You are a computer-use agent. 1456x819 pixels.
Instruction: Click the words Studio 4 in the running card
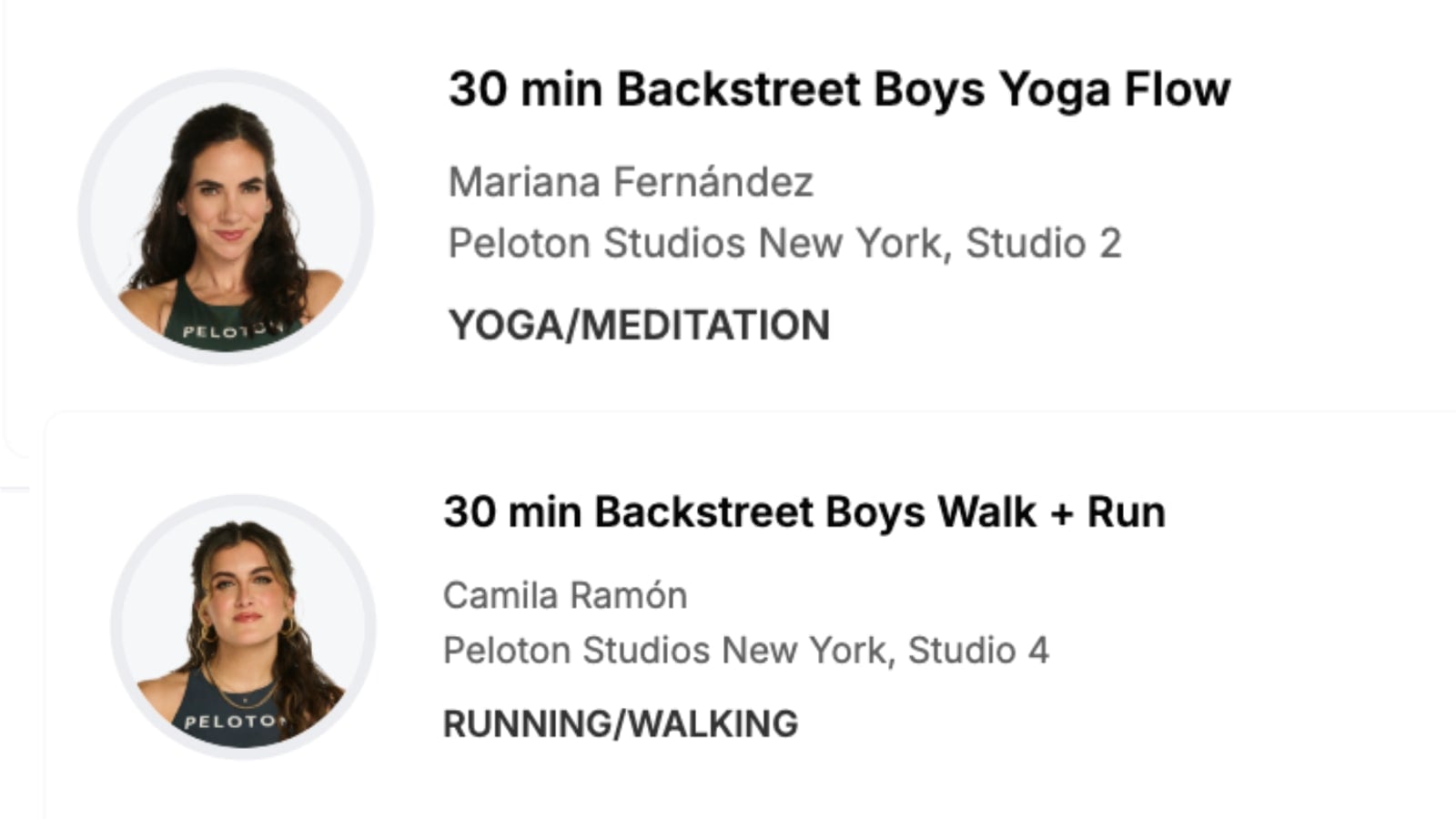click(x=977, y=650)
